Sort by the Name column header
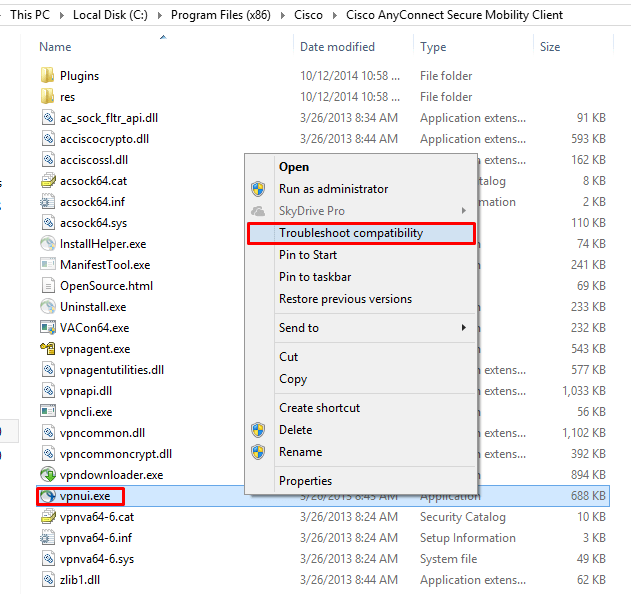This screenshot has width=631, height=594. click(x=55, y=47)
